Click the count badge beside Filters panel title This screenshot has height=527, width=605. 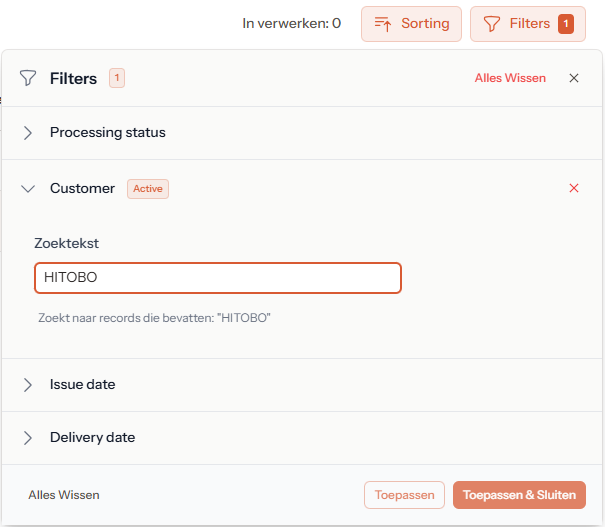tap(117, 78)
